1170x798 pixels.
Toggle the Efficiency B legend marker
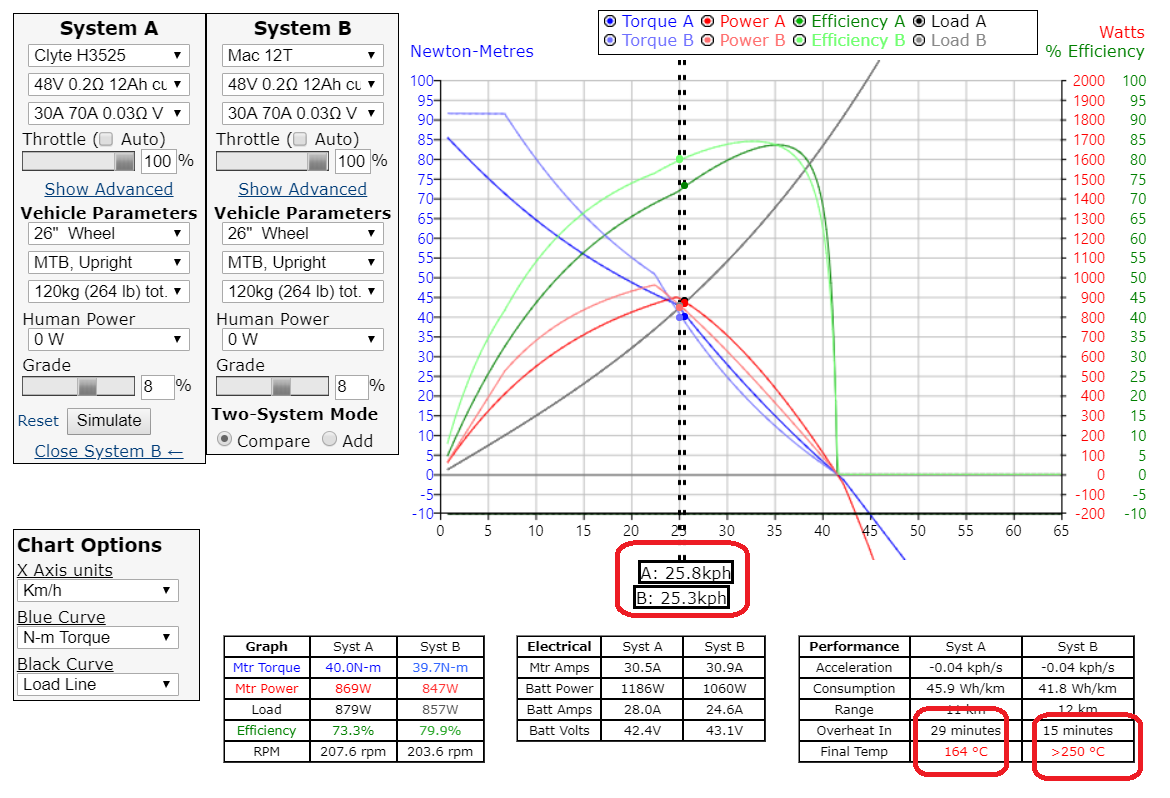point(799,41)
